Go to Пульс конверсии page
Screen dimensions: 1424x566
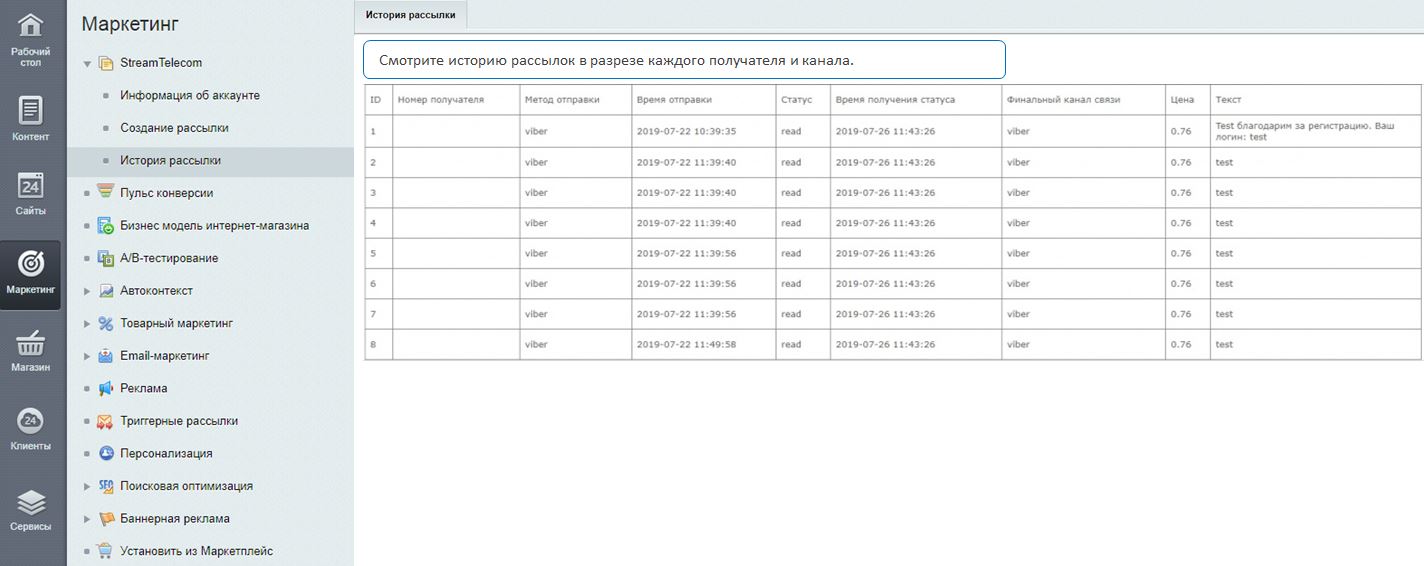pyautogui.click(x=166, y=193)
